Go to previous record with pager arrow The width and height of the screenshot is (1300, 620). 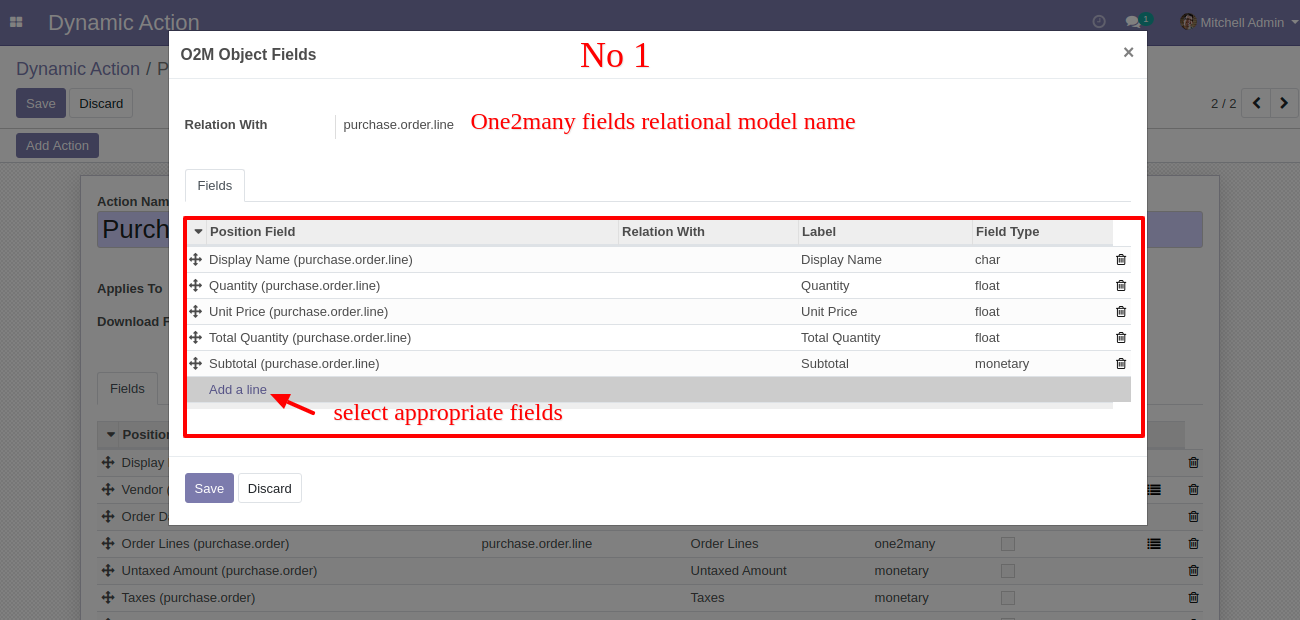click(1256, 103)
